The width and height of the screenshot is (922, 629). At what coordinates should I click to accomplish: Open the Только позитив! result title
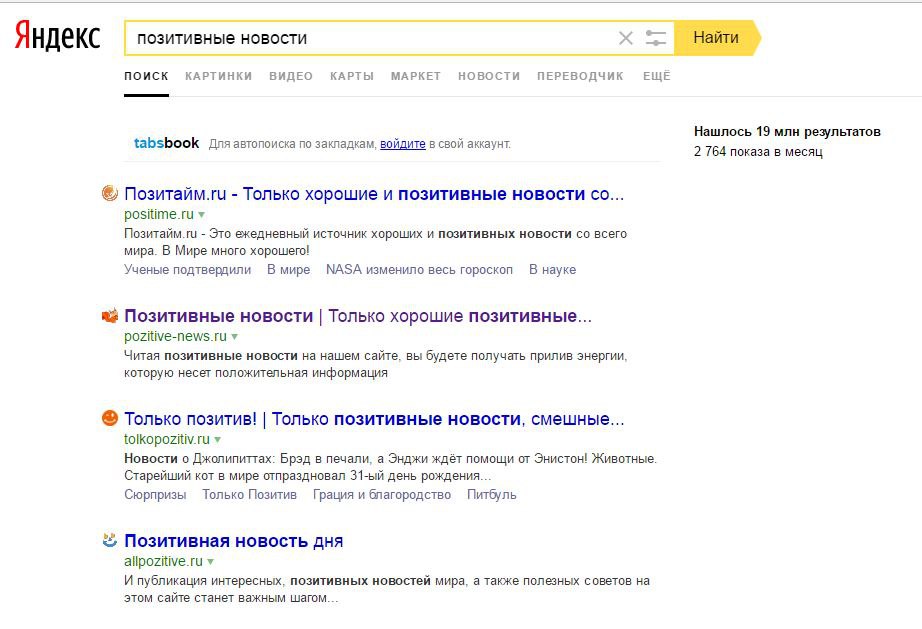[374, 419]
